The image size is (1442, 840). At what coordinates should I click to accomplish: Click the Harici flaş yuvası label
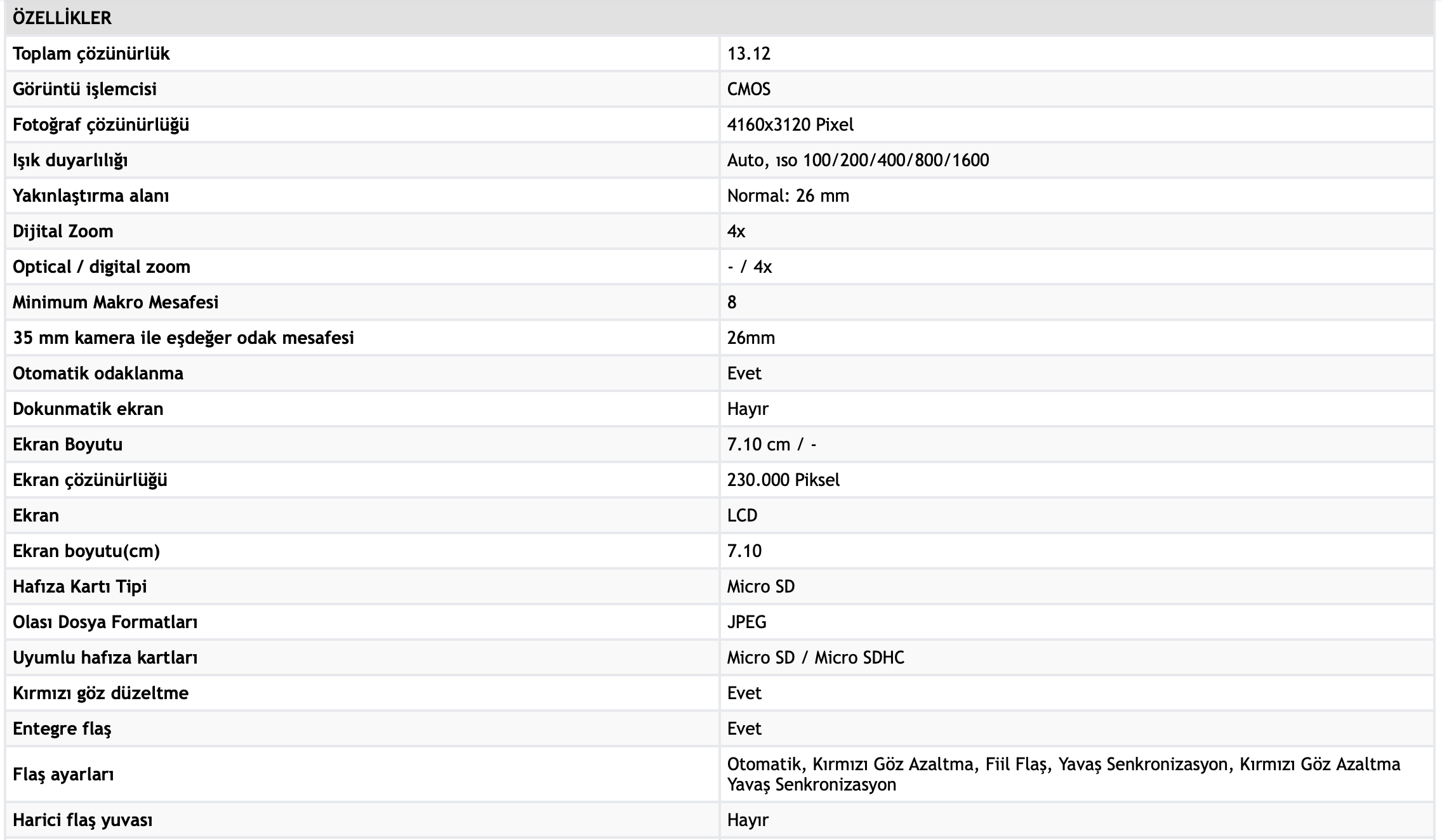pyautogui.click(x=83, y=820)
